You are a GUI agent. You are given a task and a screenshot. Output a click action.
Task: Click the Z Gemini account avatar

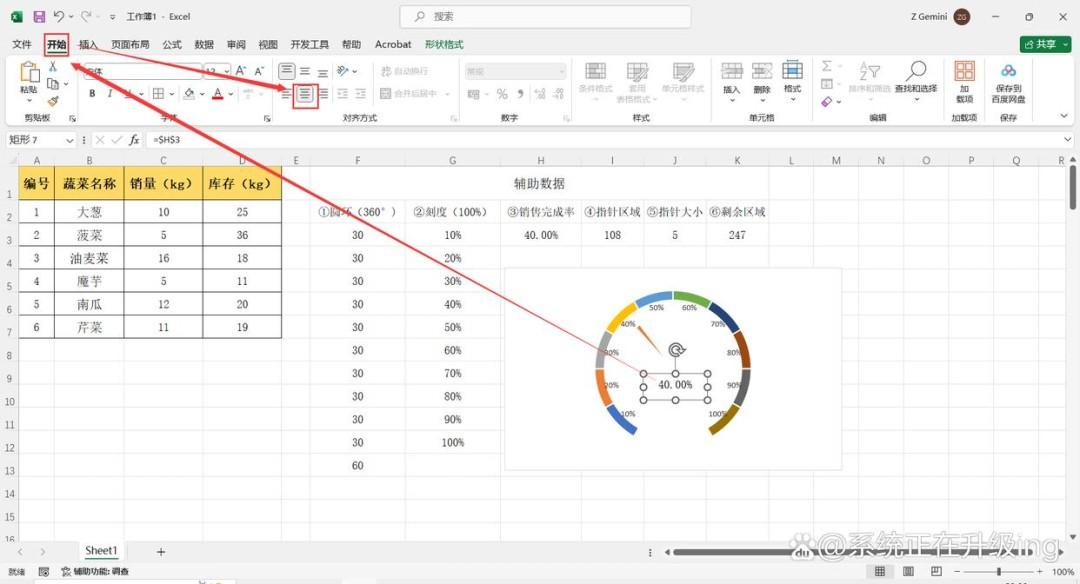(962, 17)
